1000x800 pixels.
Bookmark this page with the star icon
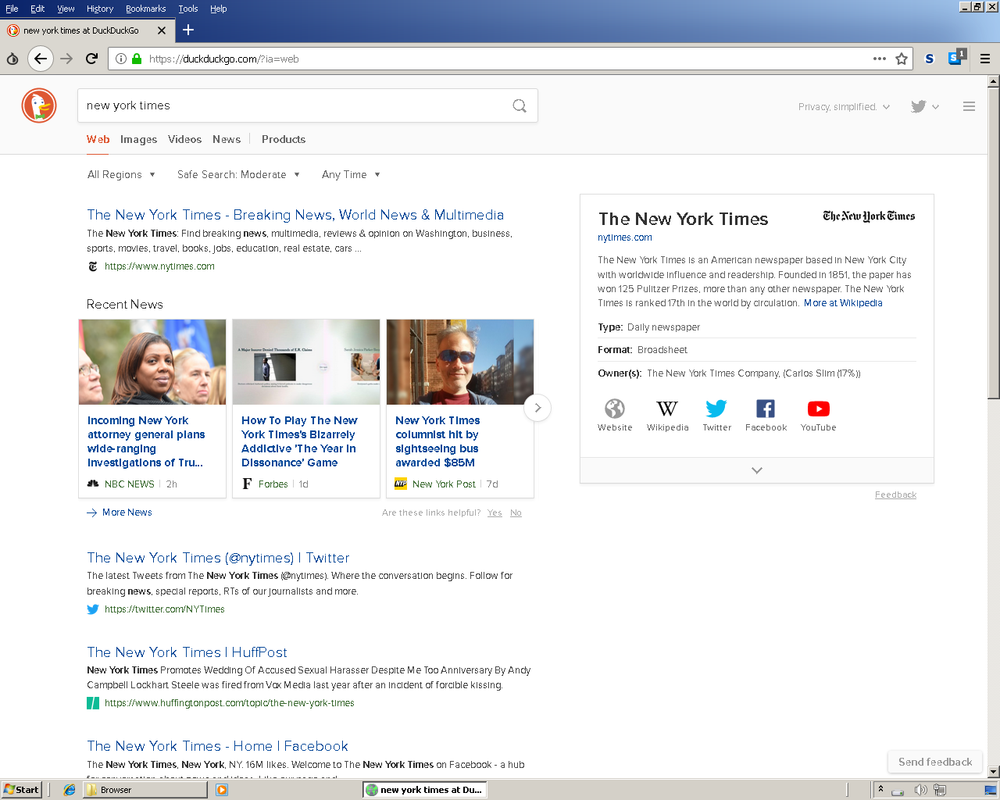coord(901,59)
